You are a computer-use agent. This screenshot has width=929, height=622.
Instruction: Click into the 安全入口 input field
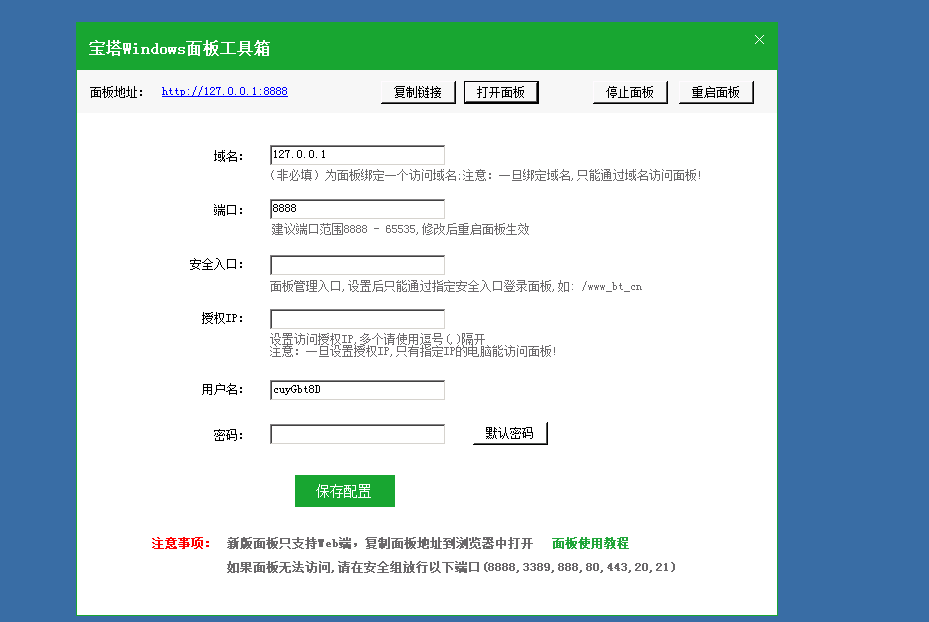point(357,265)
